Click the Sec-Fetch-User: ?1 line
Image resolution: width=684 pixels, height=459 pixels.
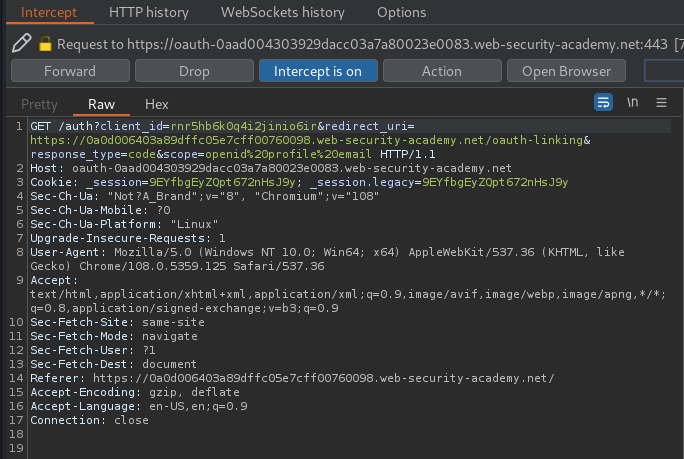coord(92,350)
